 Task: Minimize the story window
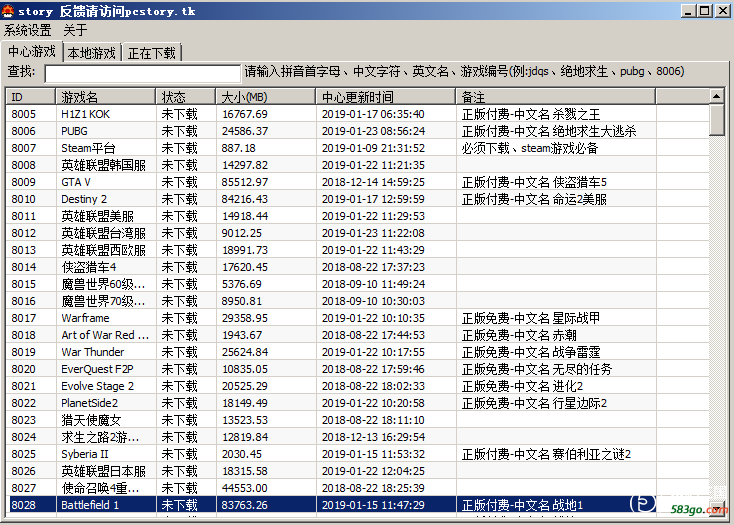pyautogui.click(x=687, y=11)
